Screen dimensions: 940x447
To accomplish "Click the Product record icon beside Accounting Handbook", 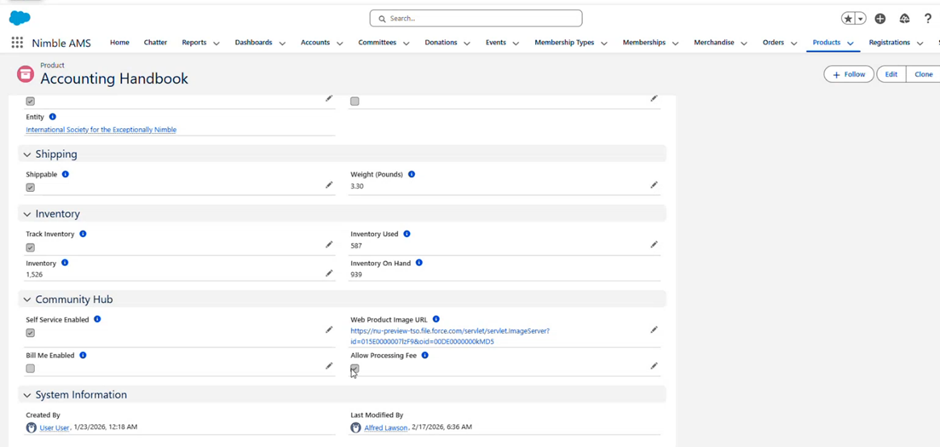I will coord(25,74).
